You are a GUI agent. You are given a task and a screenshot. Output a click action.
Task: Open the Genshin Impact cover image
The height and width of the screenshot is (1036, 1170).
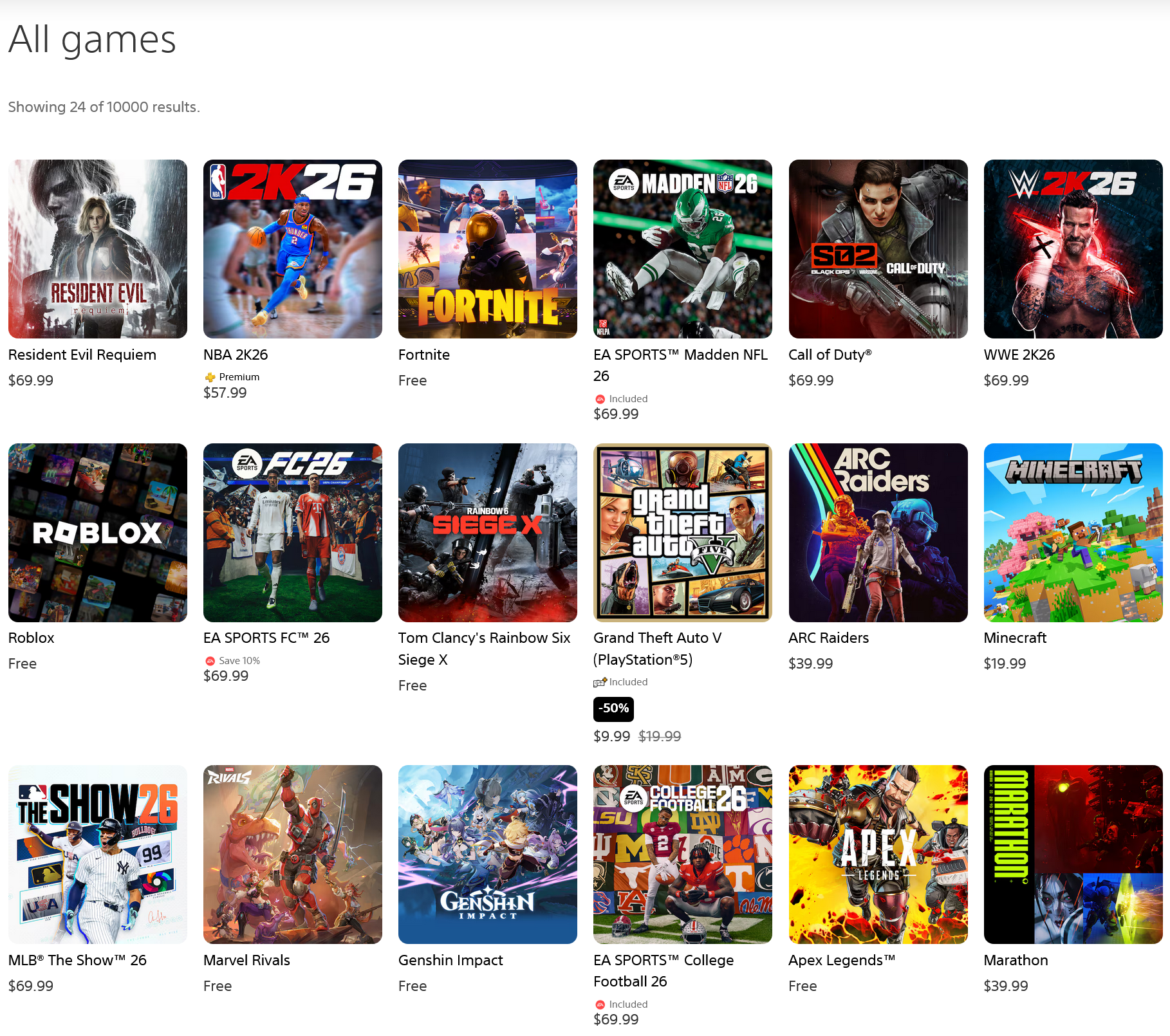488,855
